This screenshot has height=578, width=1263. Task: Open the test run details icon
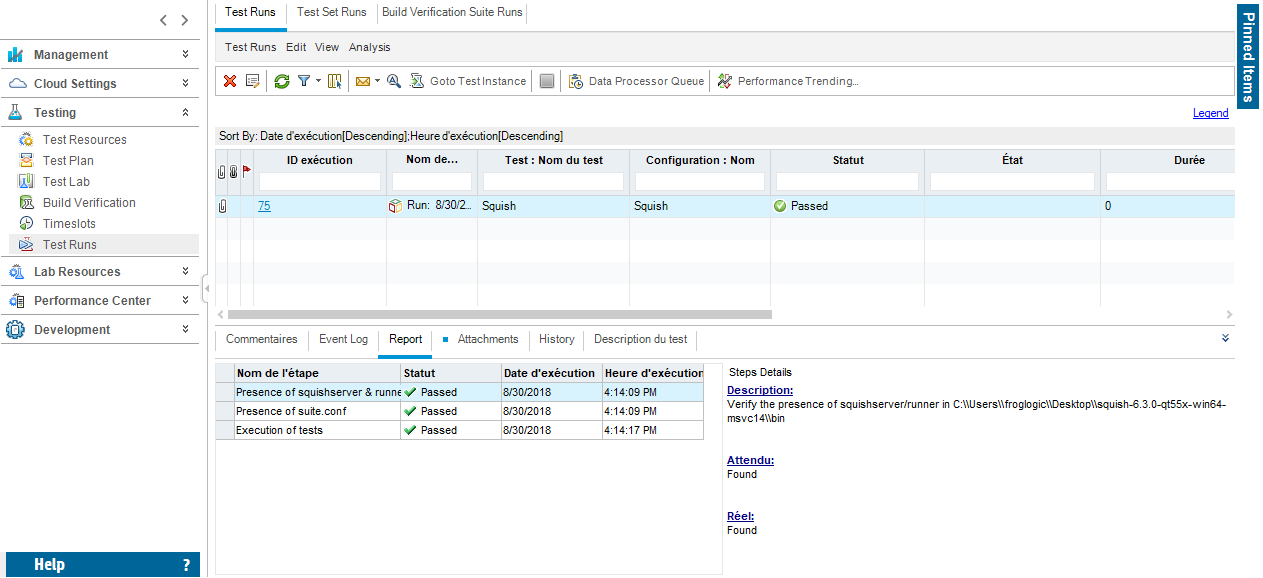pyautogui.click(x=253, y=81)
